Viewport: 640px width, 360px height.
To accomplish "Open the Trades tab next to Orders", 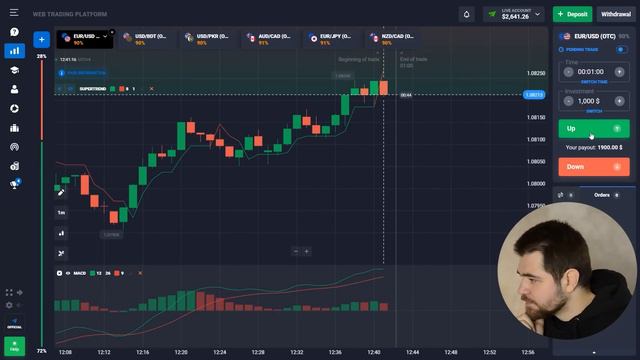I will (x=565, y=195).
